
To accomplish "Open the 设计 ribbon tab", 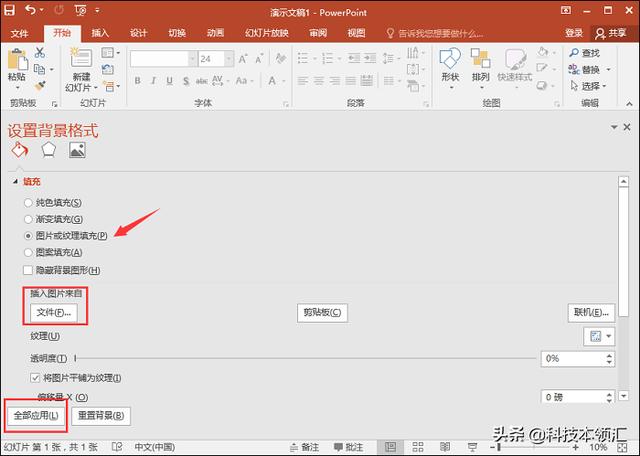I will (x=138, y=32).
